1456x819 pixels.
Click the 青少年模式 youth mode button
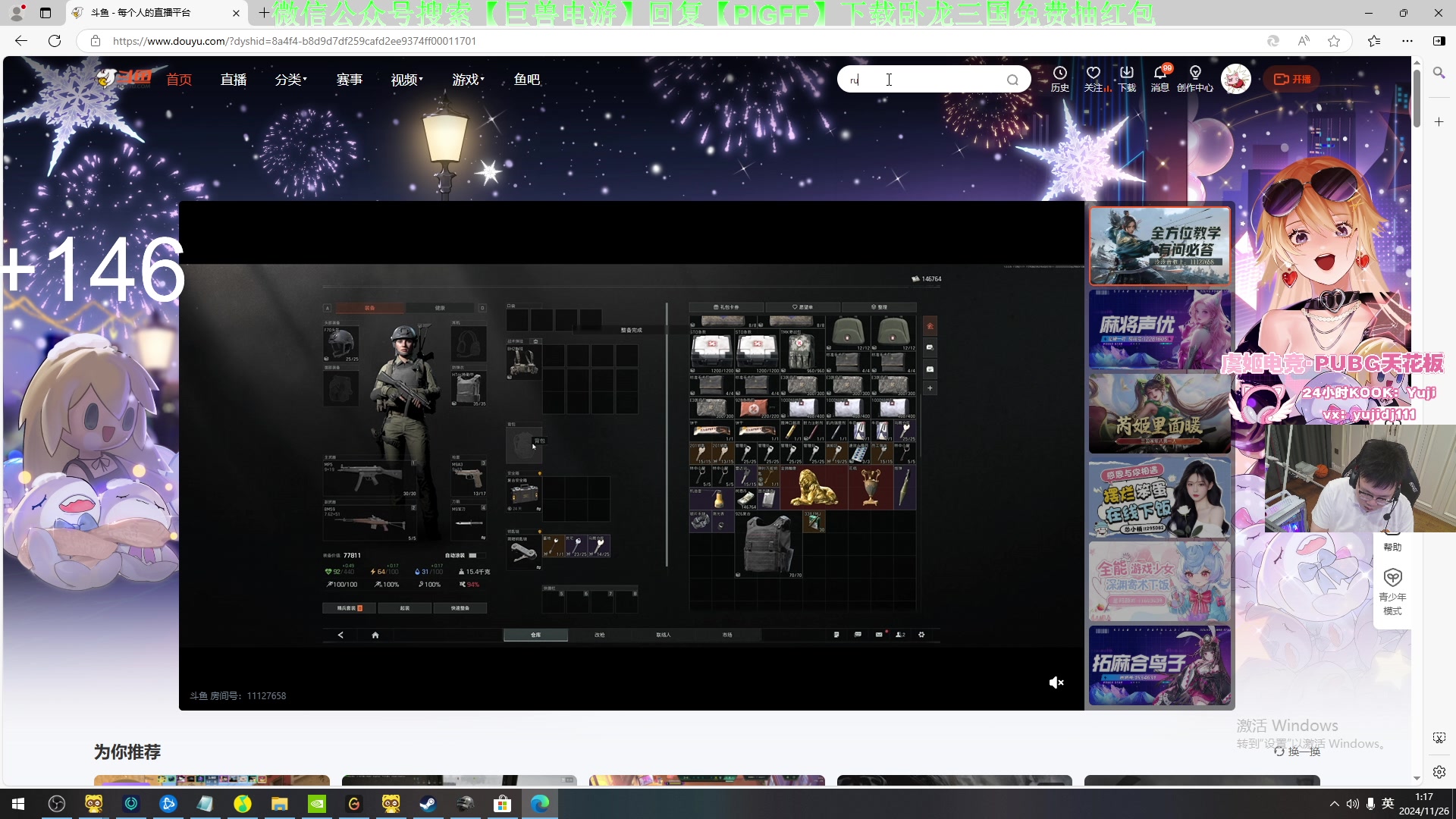pyautogui.click(x=1392, y=592)
